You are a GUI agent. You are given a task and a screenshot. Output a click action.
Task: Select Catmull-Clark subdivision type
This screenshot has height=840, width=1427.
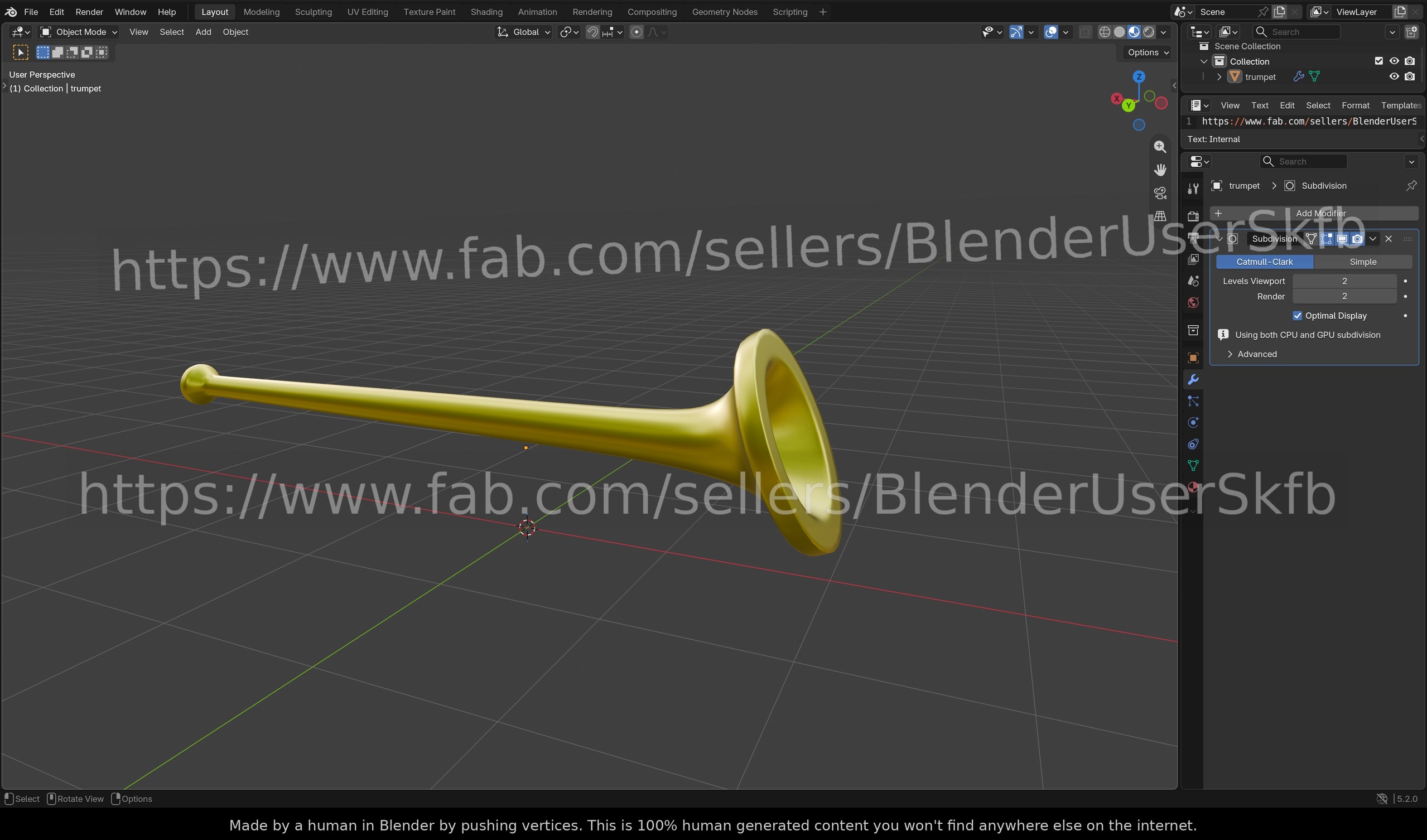click(x=1264, y=262)
